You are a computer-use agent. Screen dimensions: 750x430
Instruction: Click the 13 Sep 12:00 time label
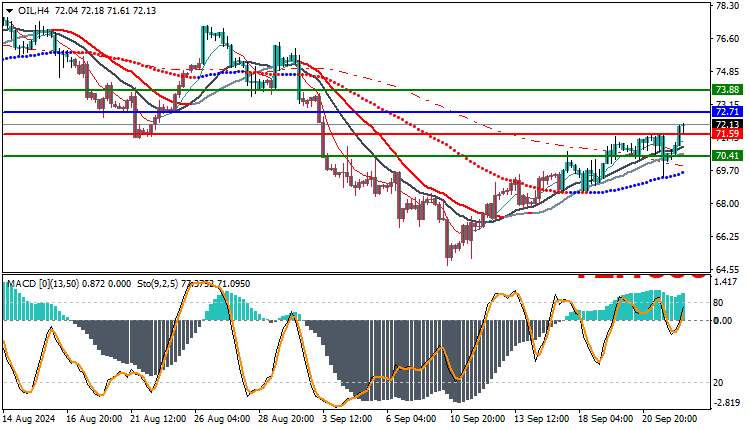click(541, 419)
